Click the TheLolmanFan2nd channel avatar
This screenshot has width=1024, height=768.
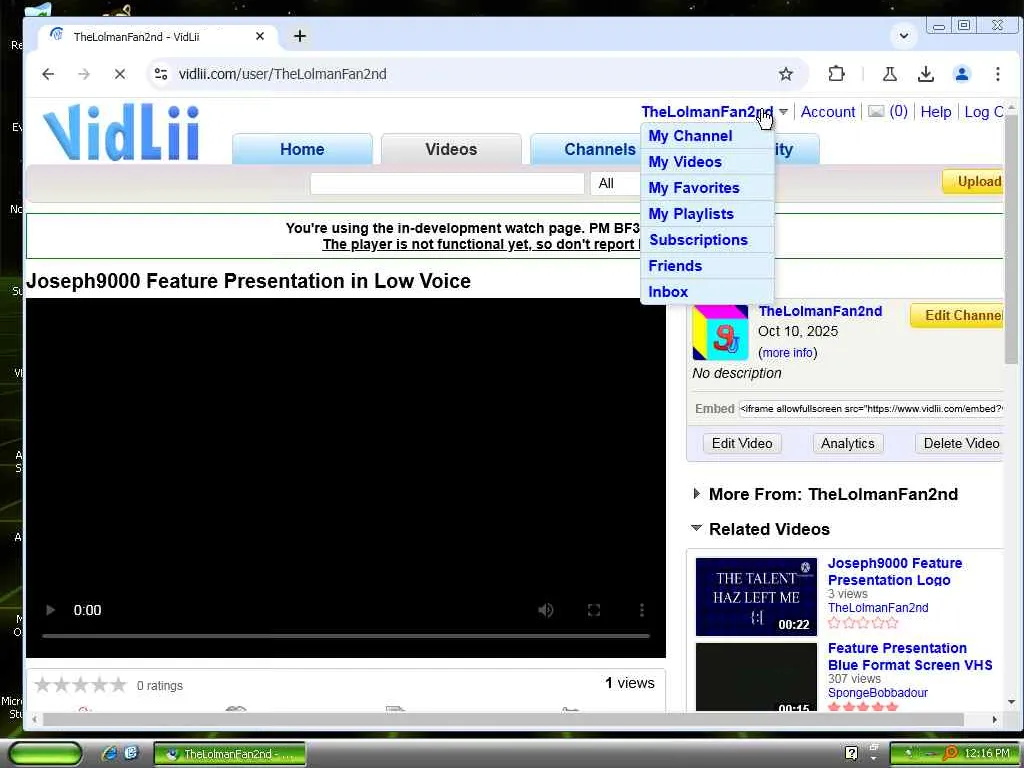(x=720, y=332)
